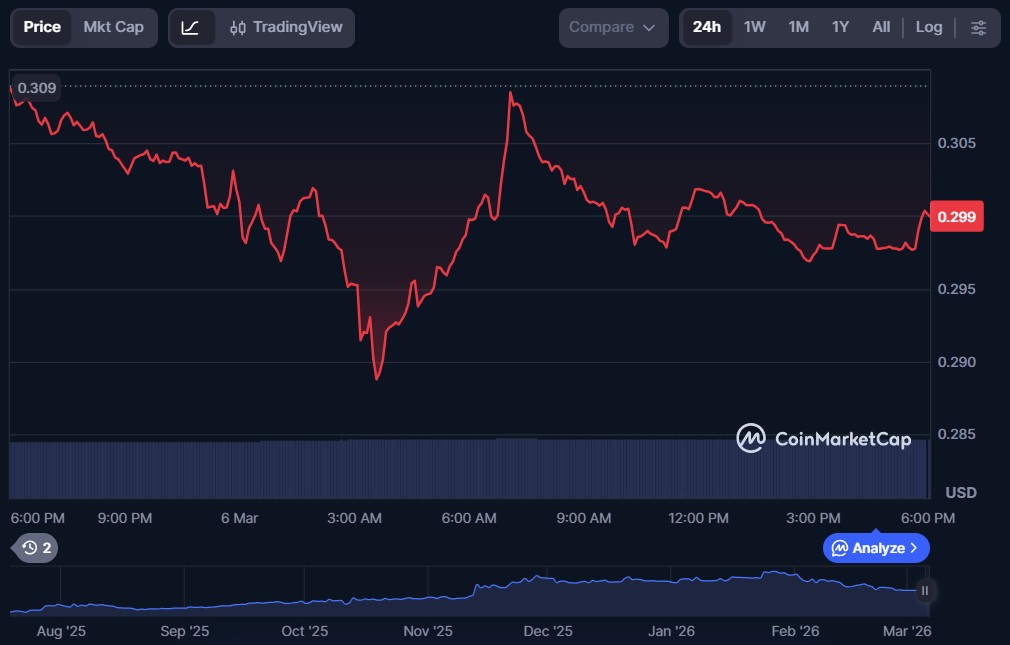1010x645 pixels.
Task: Click the Analyze button chevron arrow
Action: 913,548
